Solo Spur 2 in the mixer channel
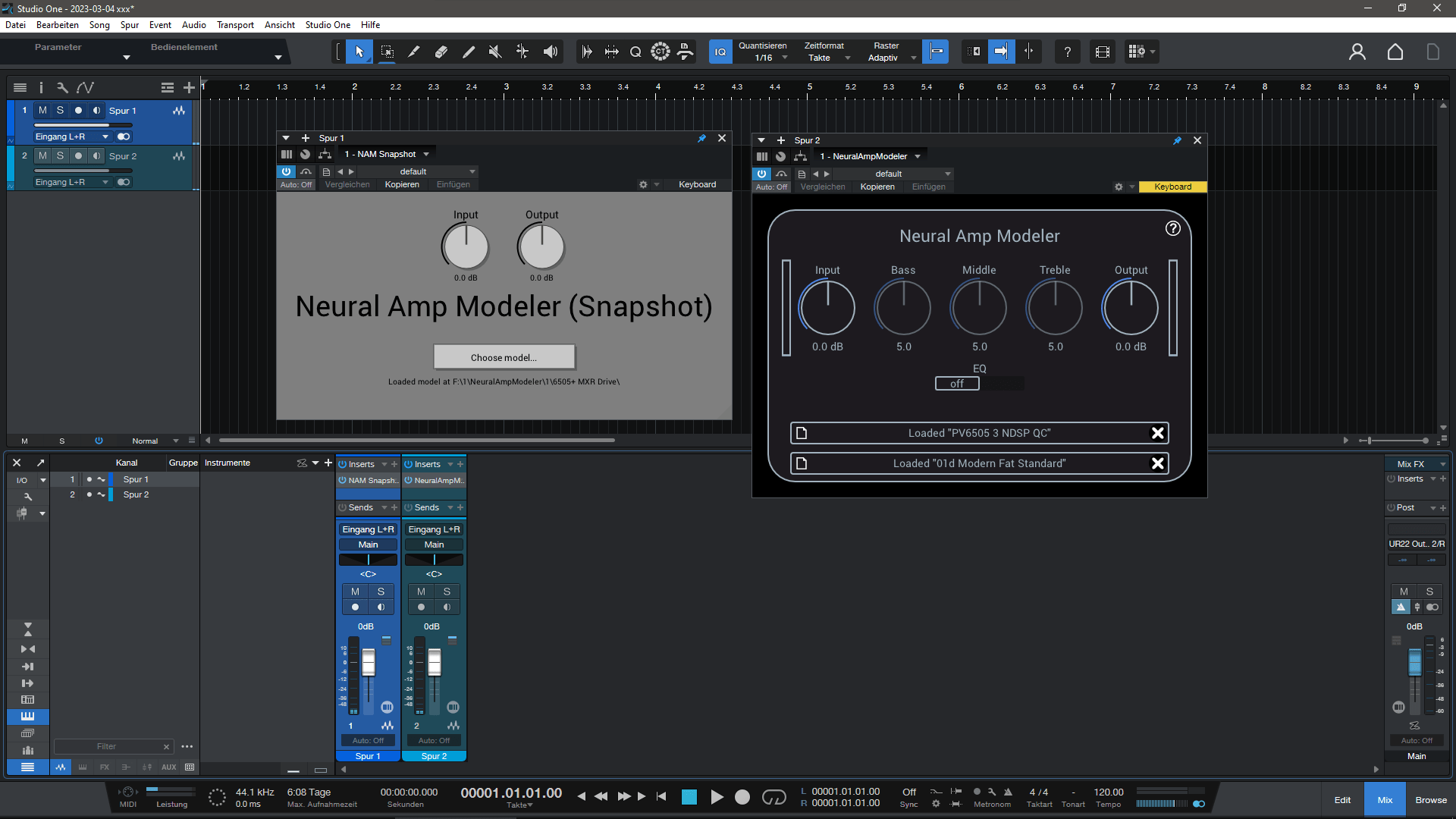Viewport: 1456px width, 819px height. (x=447, y=591)
